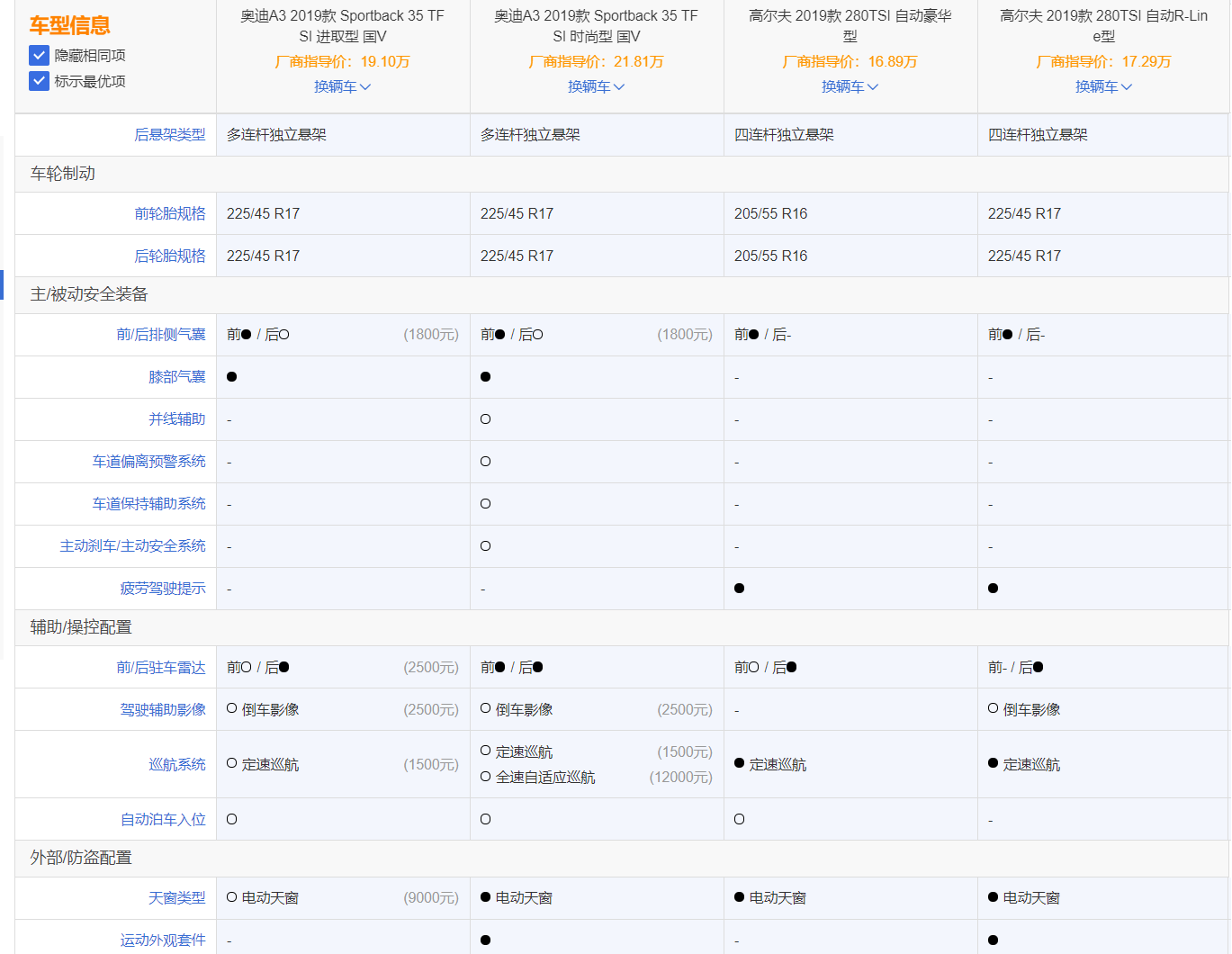Image resolution: width=1232 pixels, height=954 pixels.
Task: Open the 高尔夫 280TSI 自动豪华型 model title
Action: pyautogui.click(x=850, y=26)
